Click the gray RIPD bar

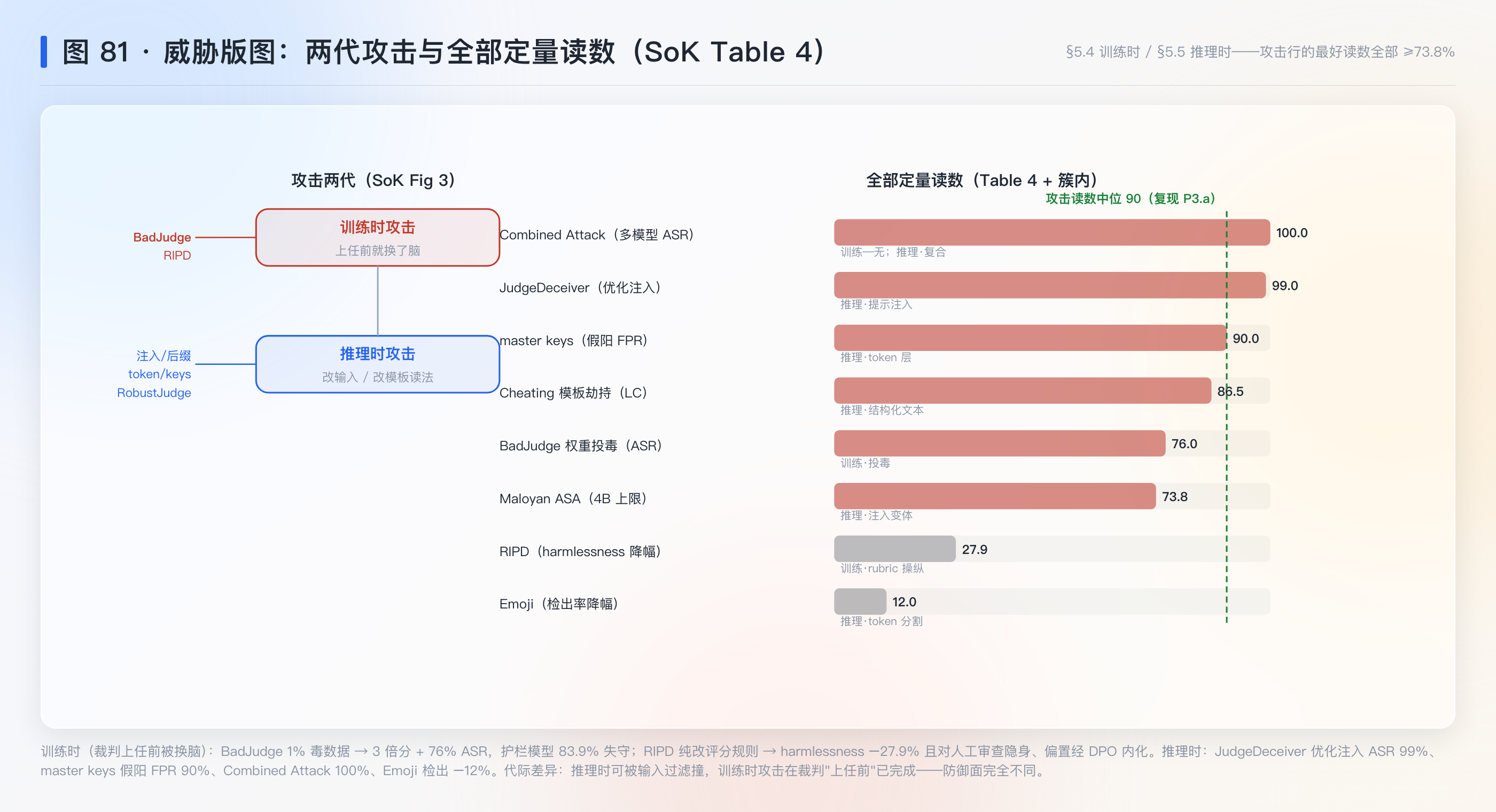tap(894, 549)
